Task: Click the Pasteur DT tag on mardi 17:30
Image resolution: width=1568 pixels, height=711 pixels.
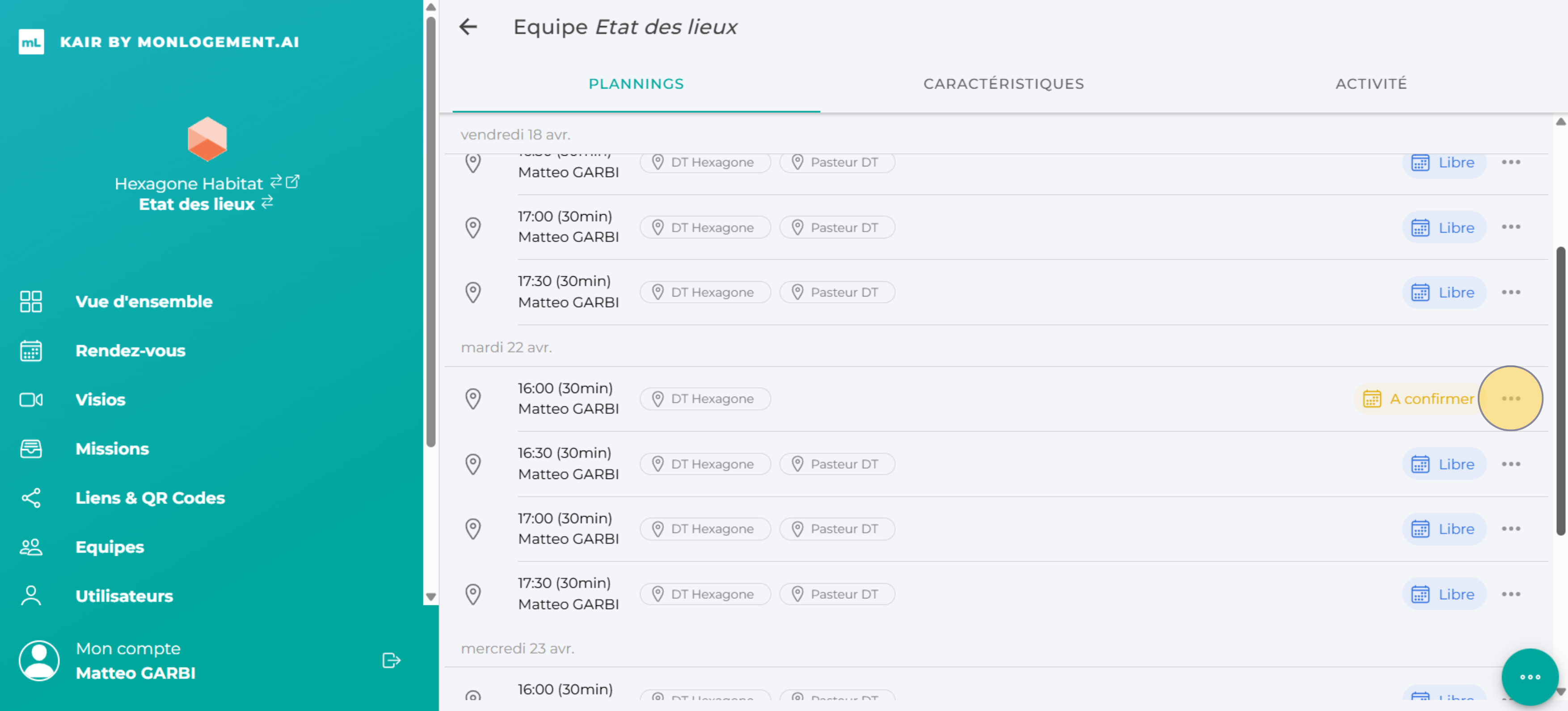Action: pos(837,594)
